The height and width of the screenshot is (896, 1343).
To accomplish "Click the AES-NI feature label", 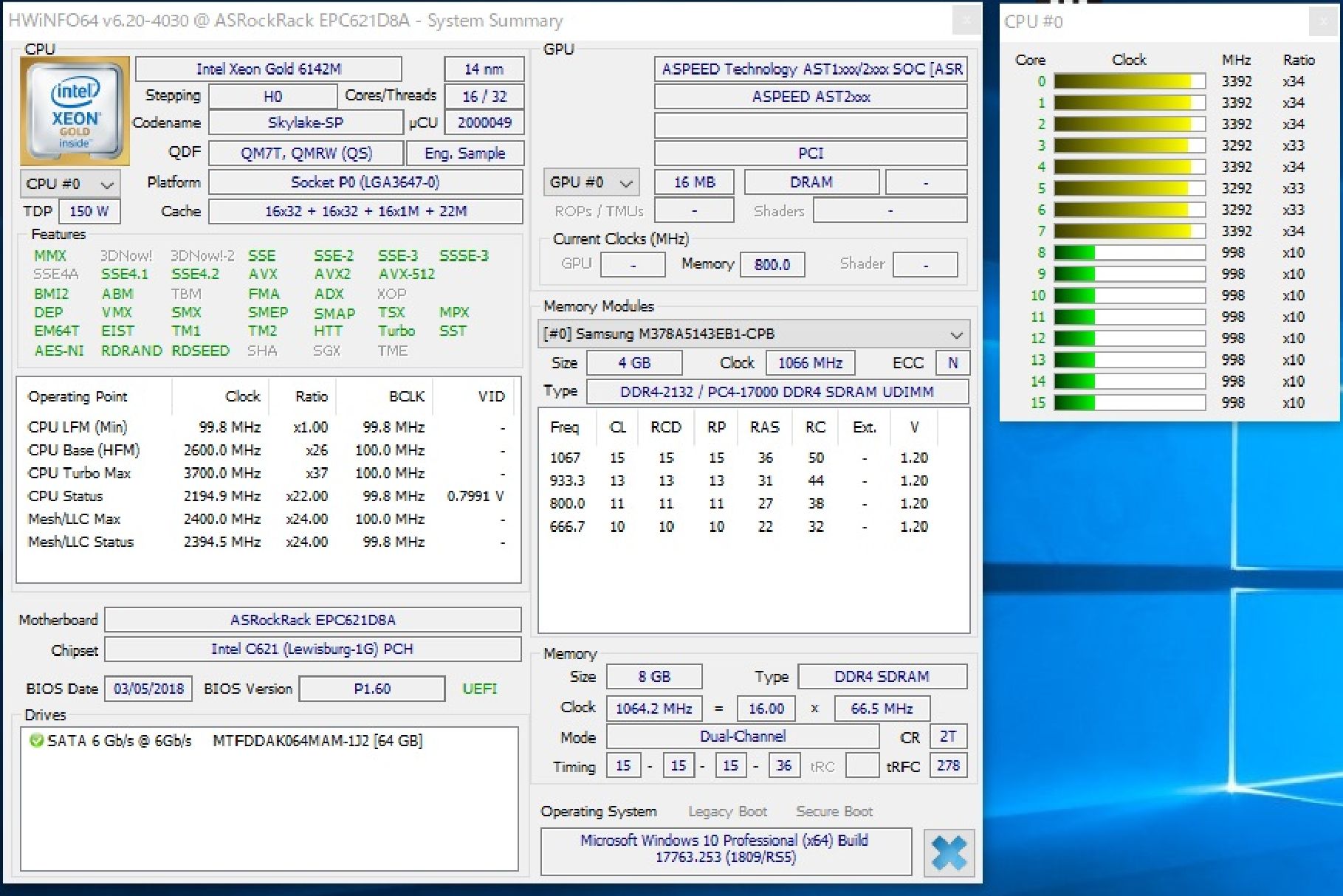I will coord(59,351).
